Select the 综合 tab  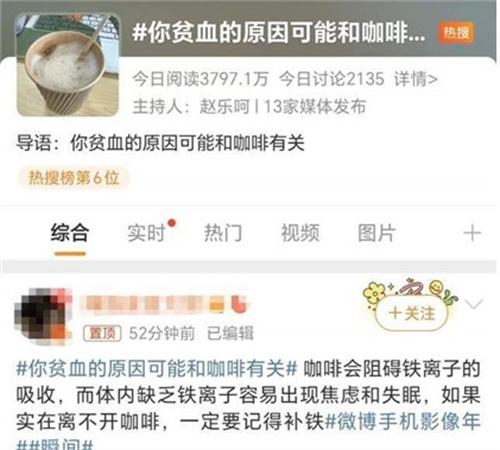70,233
